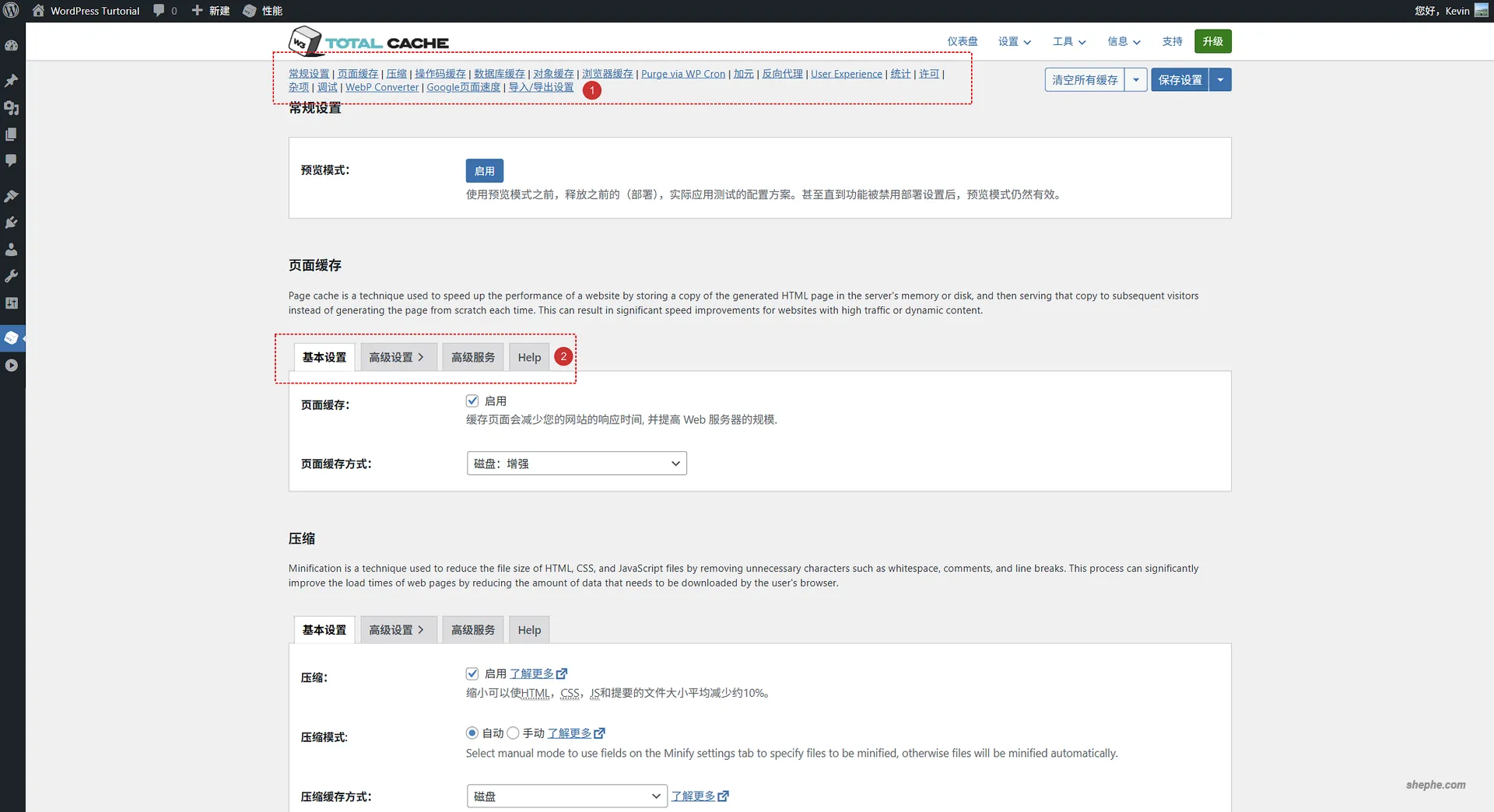Disable the 压缩 启用 checkbox

click(472, 674)
